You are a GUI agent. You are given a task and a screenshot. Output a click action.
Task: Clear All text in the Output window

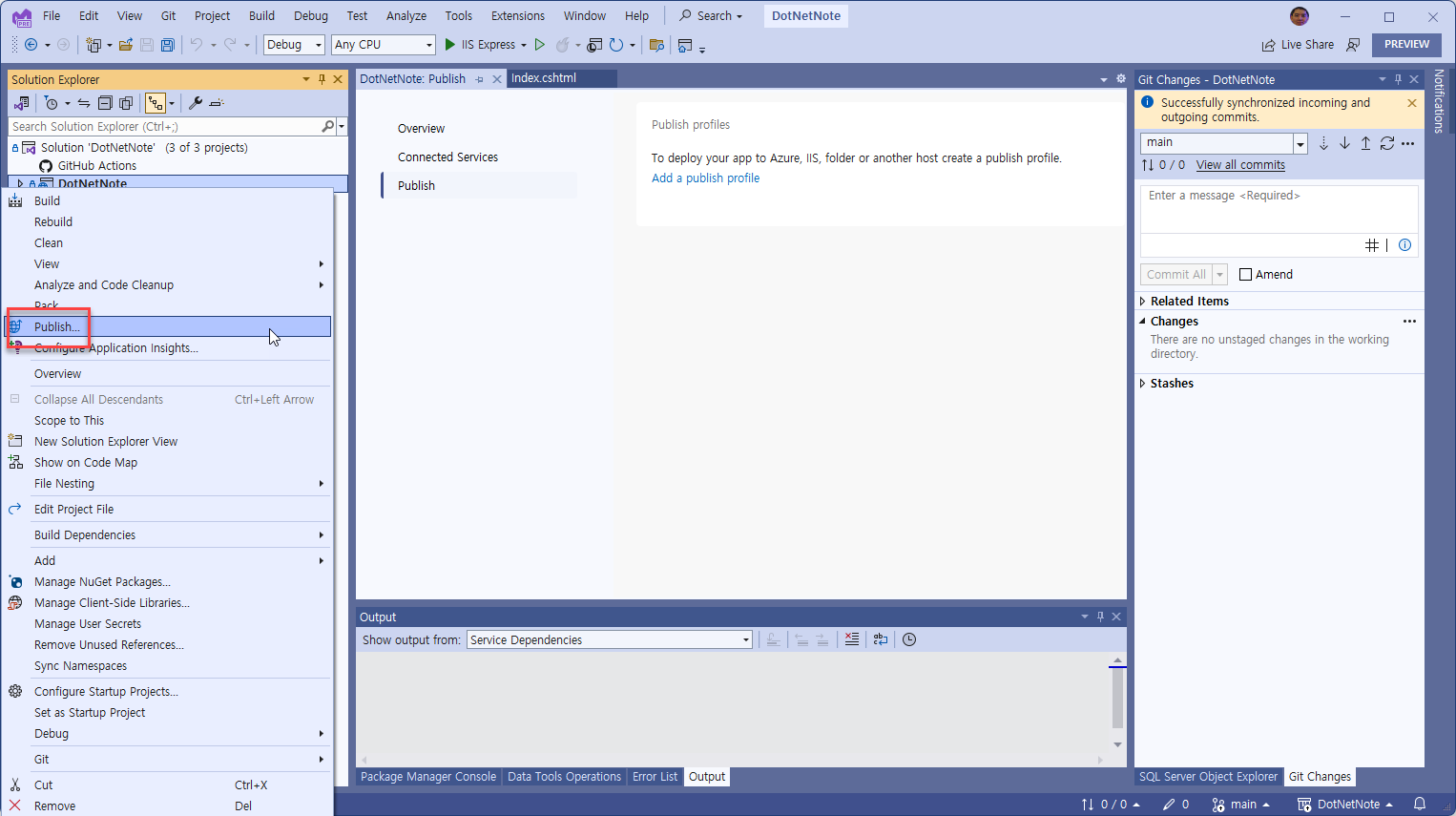coord(851,639)
